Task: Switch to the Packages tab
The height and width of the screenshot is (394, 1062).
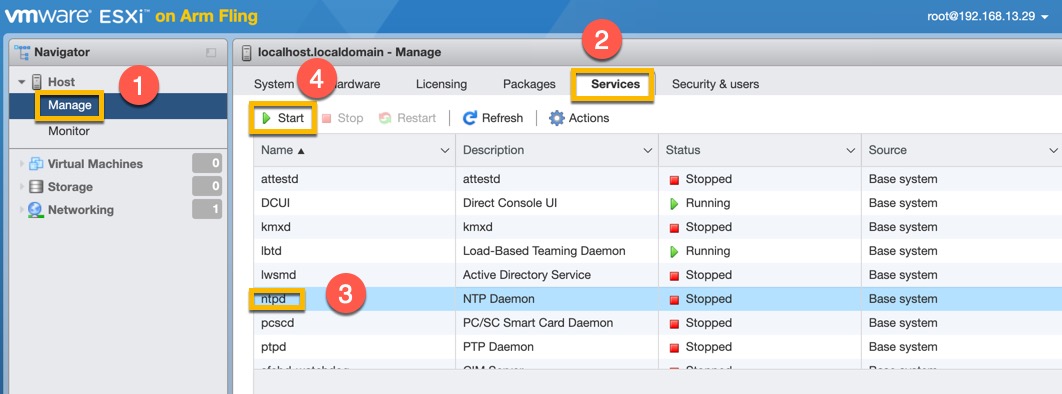Action: click(529, 84)
